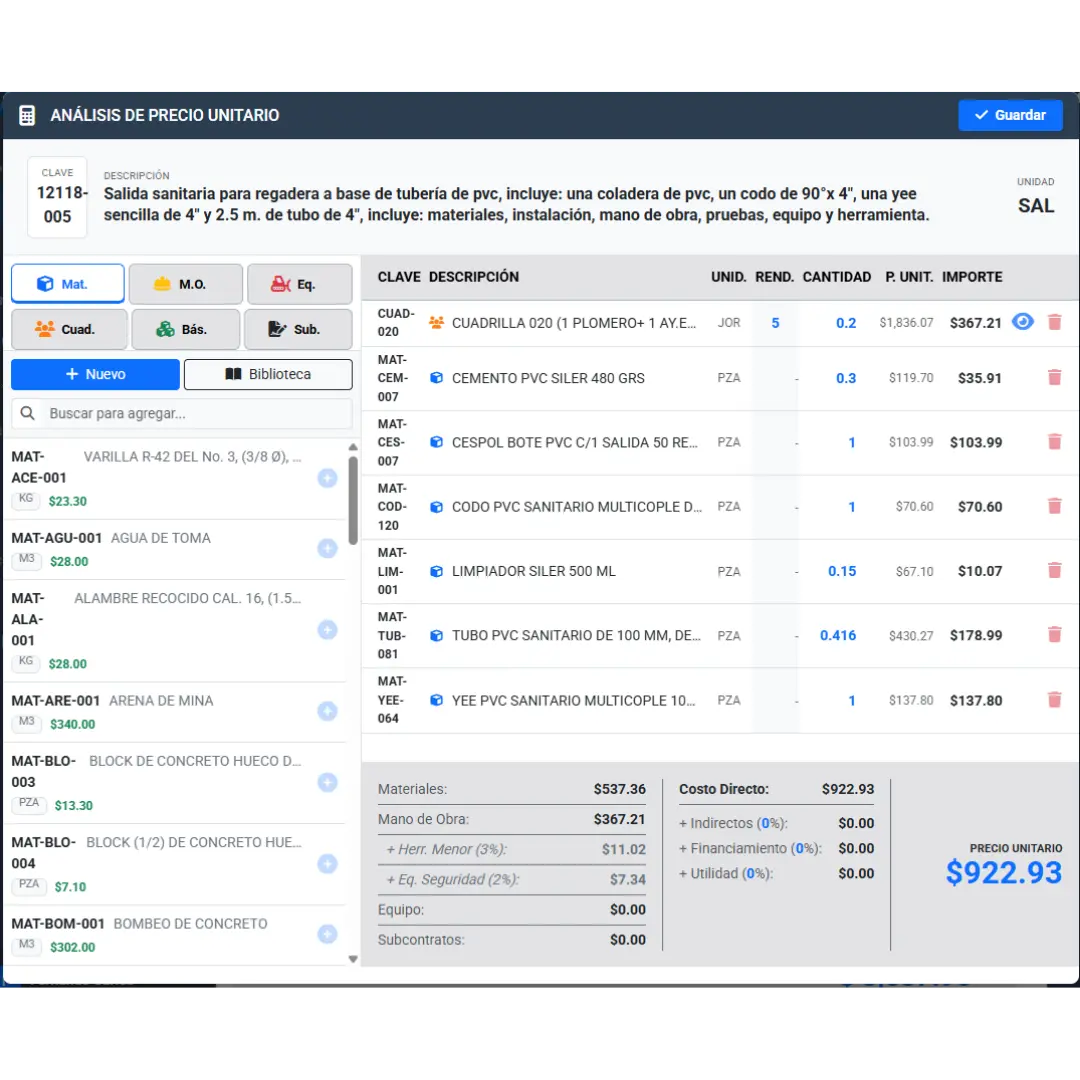Viewport: 1080px width, 1080px height.
Task: Click the search magnifier icon
Action: pos(28,413)
